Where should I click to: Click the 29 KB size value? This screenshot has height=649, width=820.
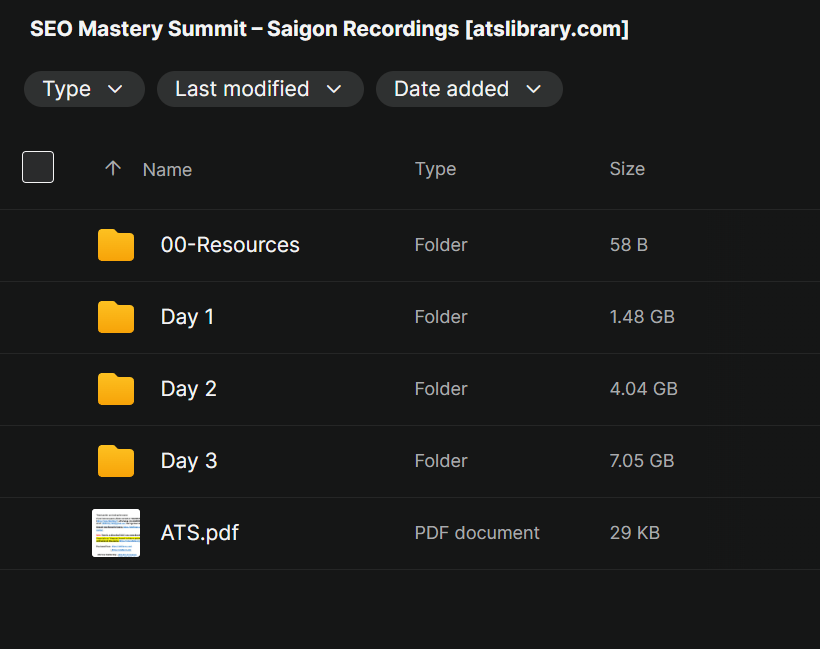tap(635, 533)
